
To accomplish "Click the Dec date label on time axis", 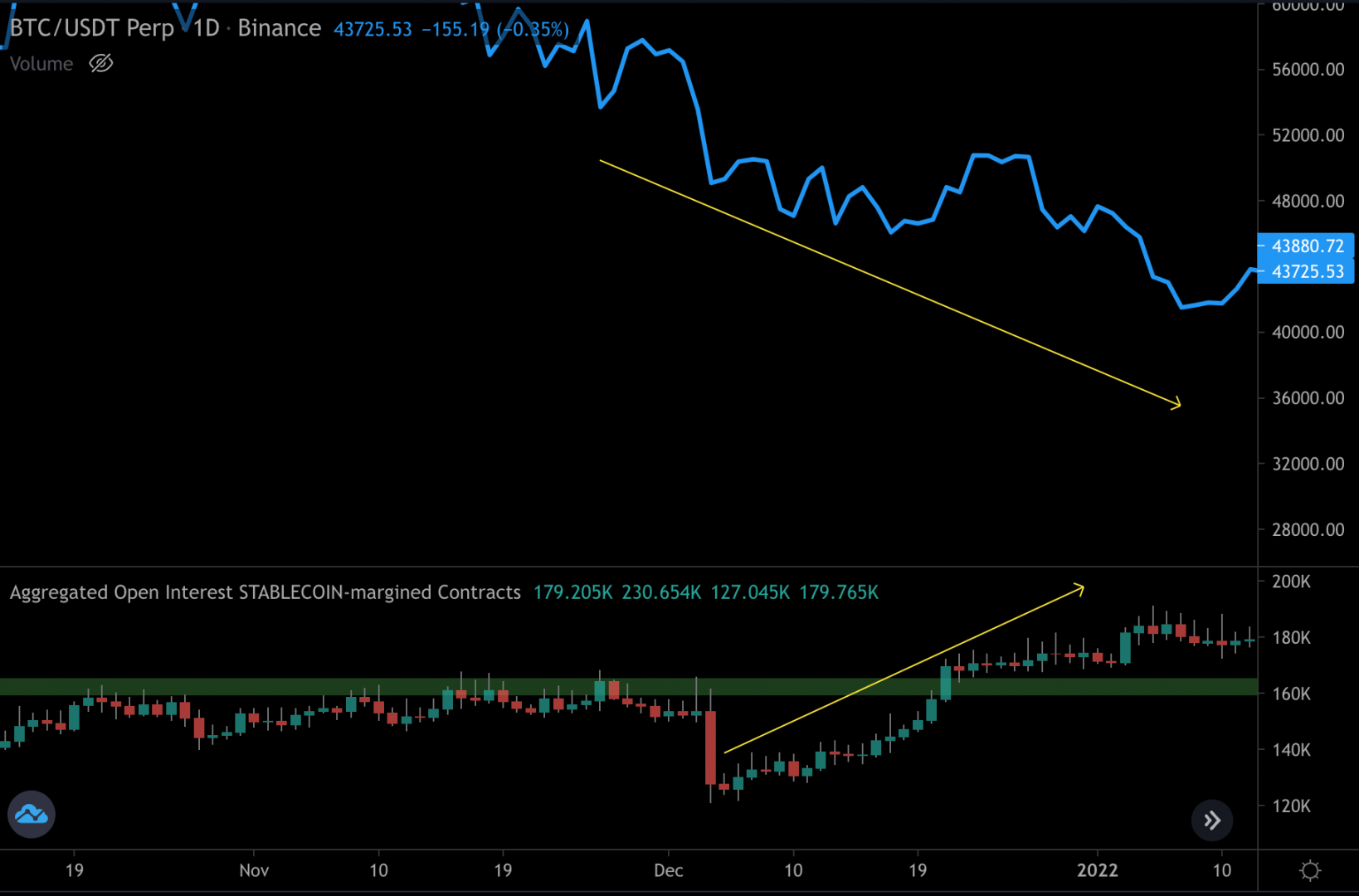I will (669, 870).
